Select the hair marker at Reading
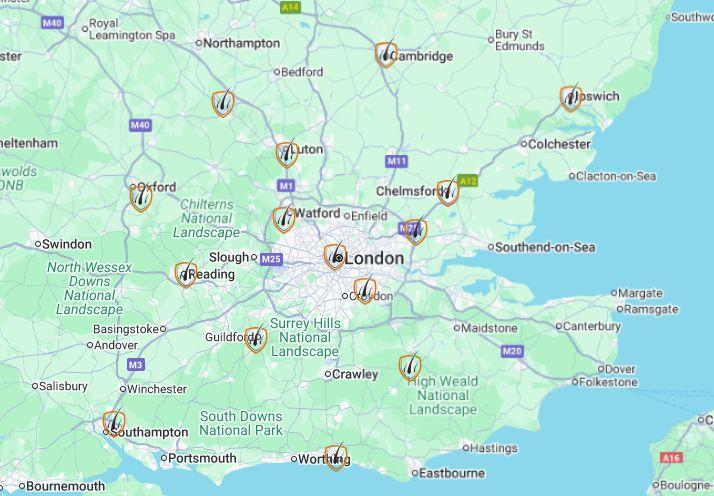The width and height of the screenshot is (714, 496). click(186, 273)
